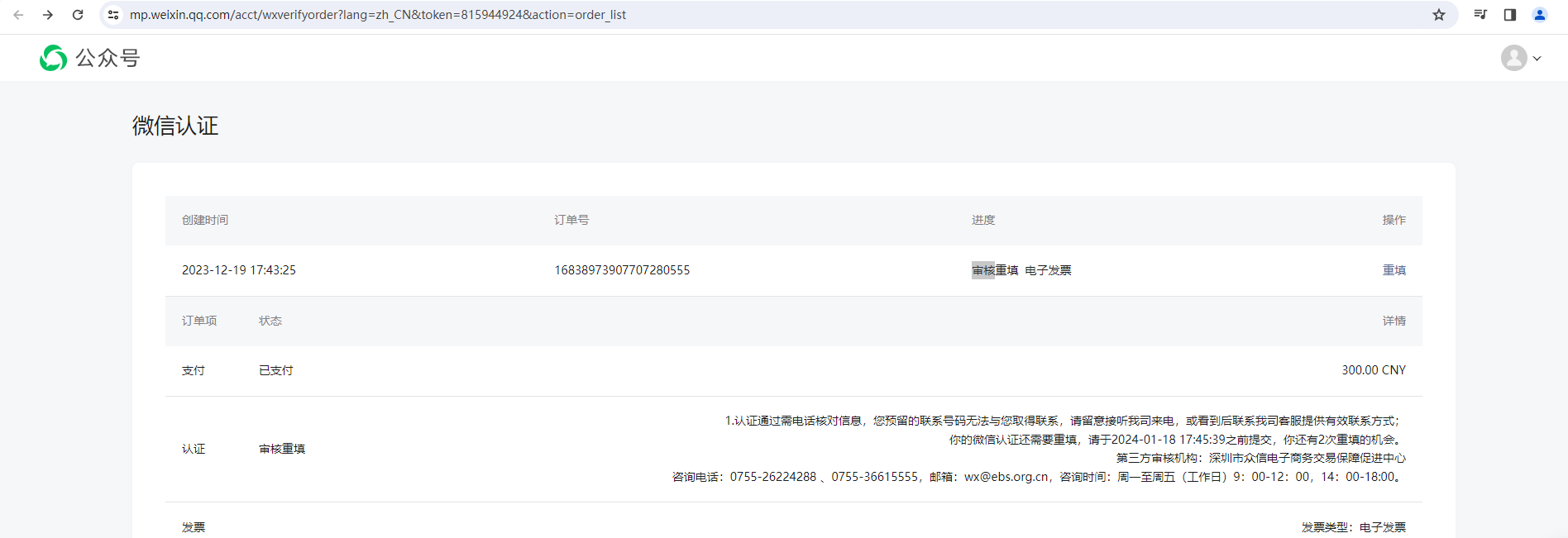Click the 订单号 column header
1568x538 pixels.
coord(571,220)
